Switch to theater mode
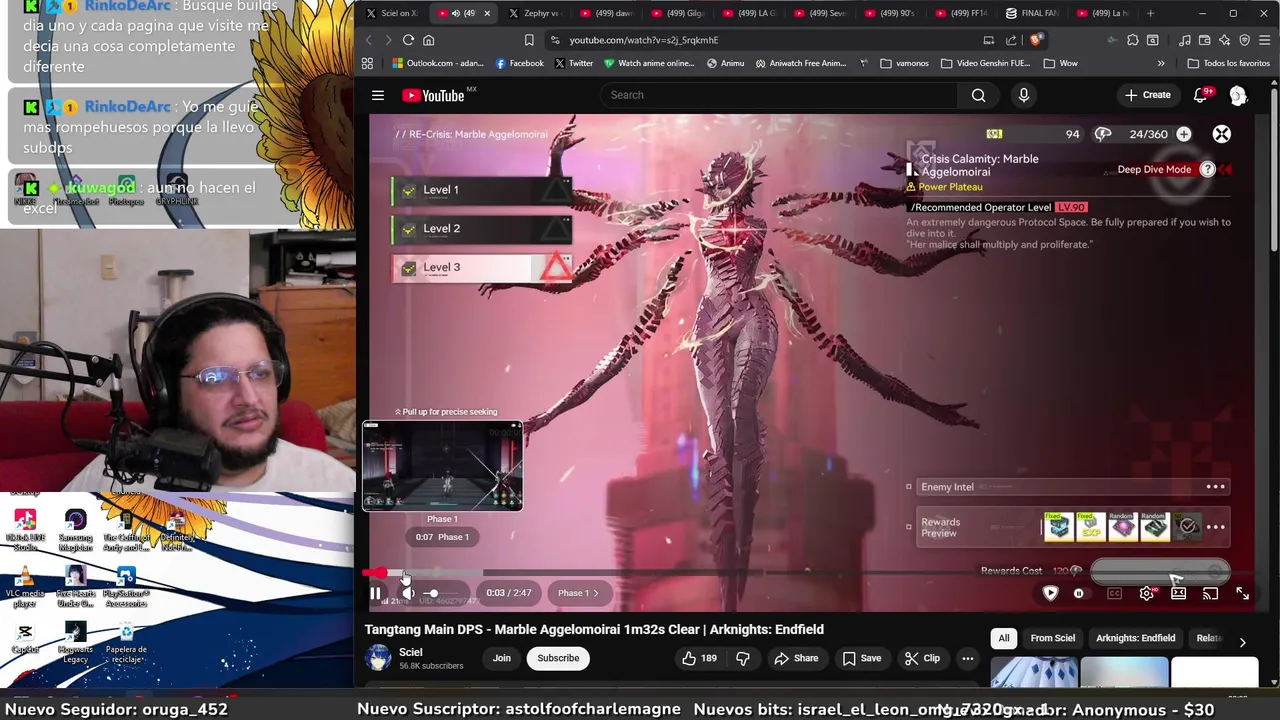This screenshot has height=720, width=1280. point(1178,594)
